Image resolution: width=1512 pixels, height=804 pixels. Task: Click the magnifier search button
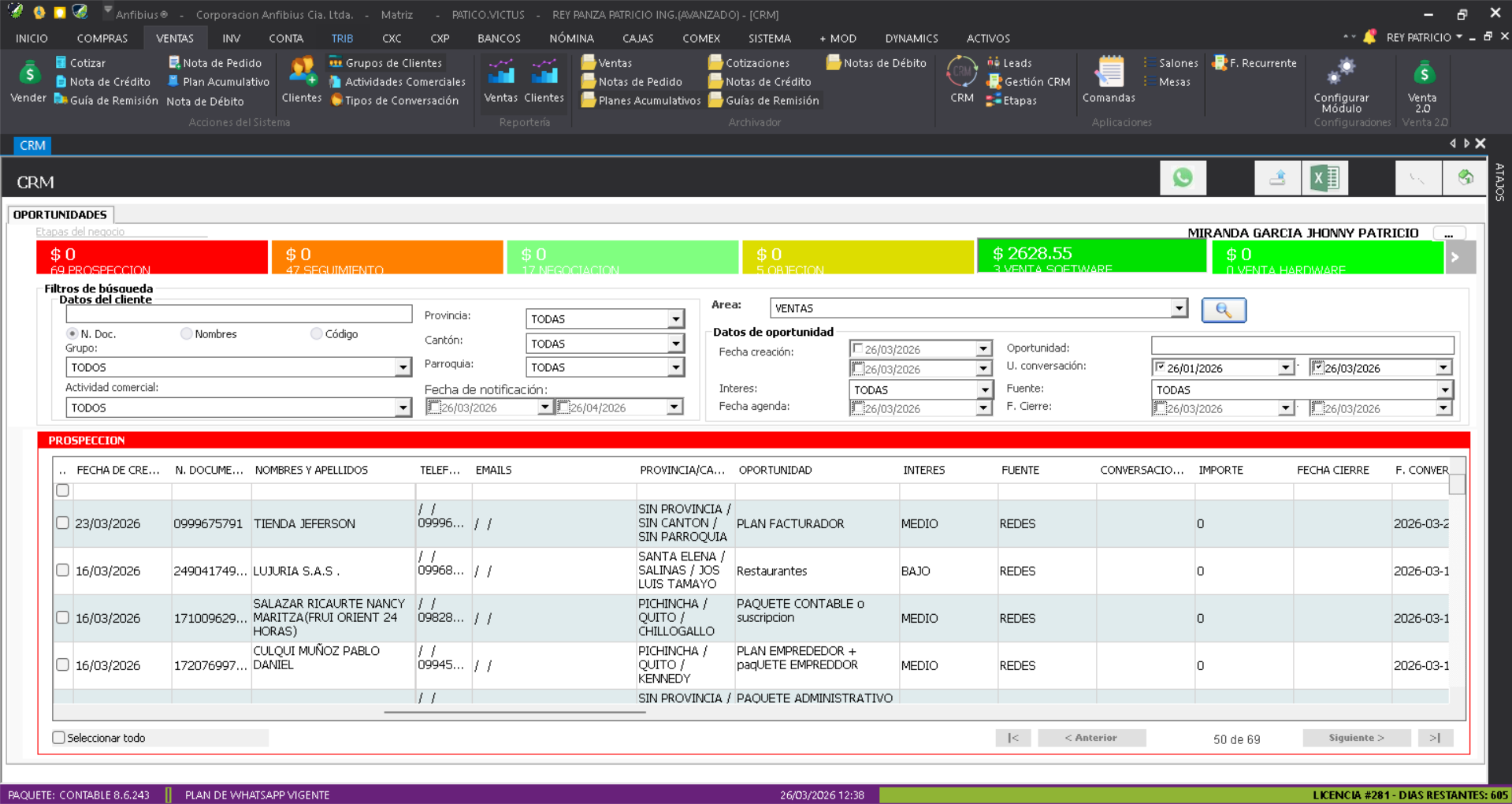tap(1223, 310)
